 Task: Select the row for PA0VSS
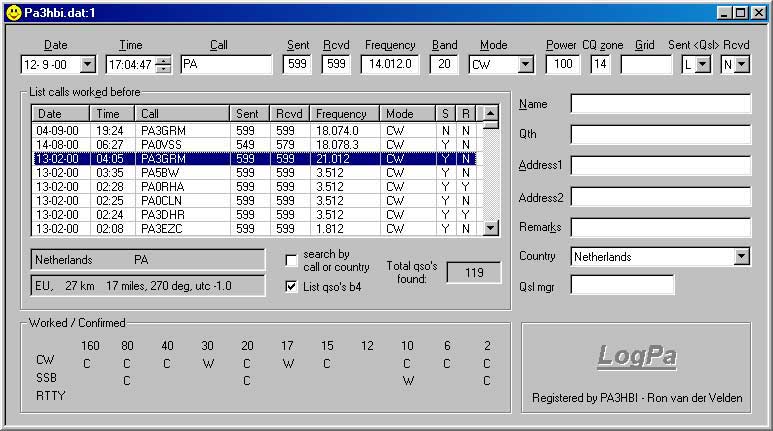pos(254,144)
